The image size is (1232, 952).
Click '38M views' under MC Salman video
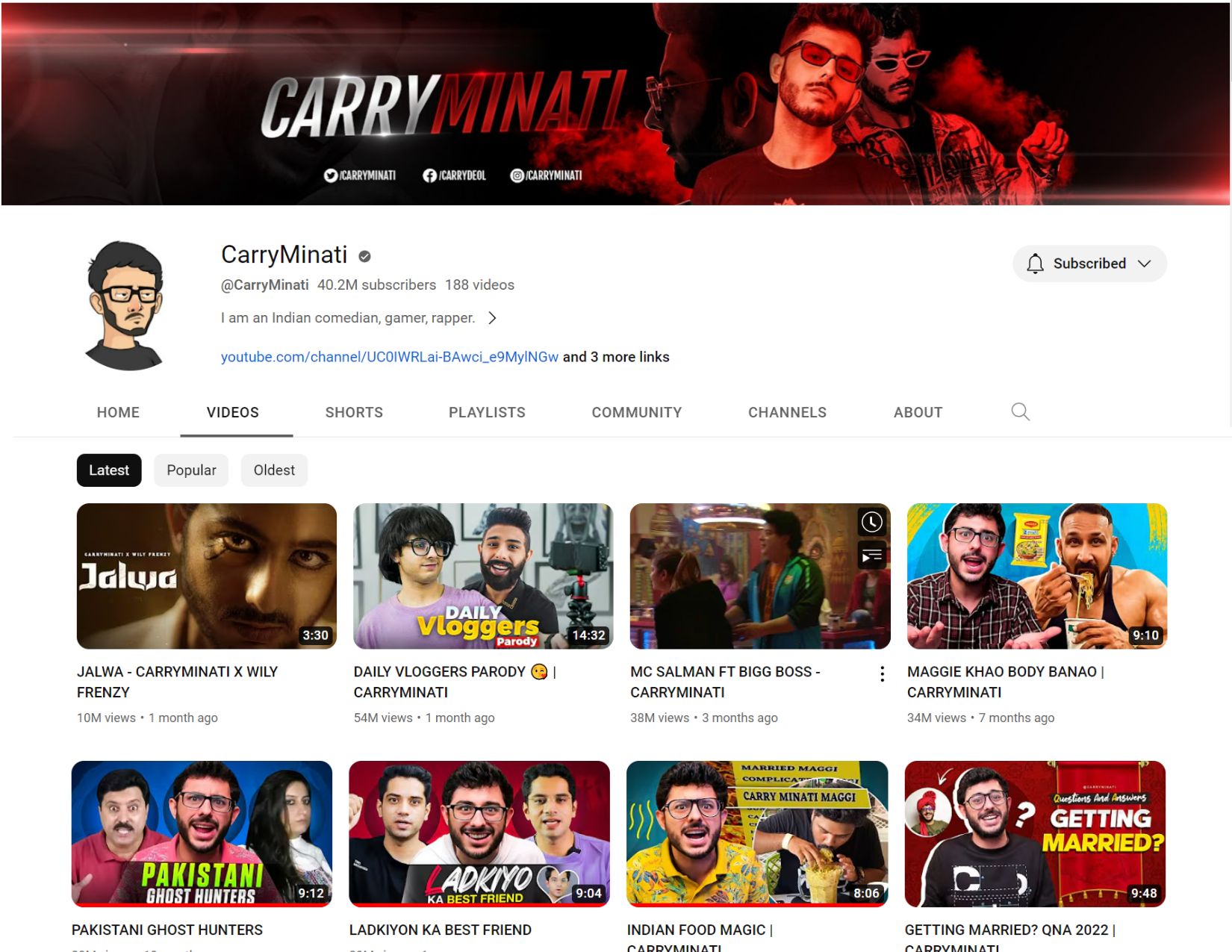click(659, 718)
